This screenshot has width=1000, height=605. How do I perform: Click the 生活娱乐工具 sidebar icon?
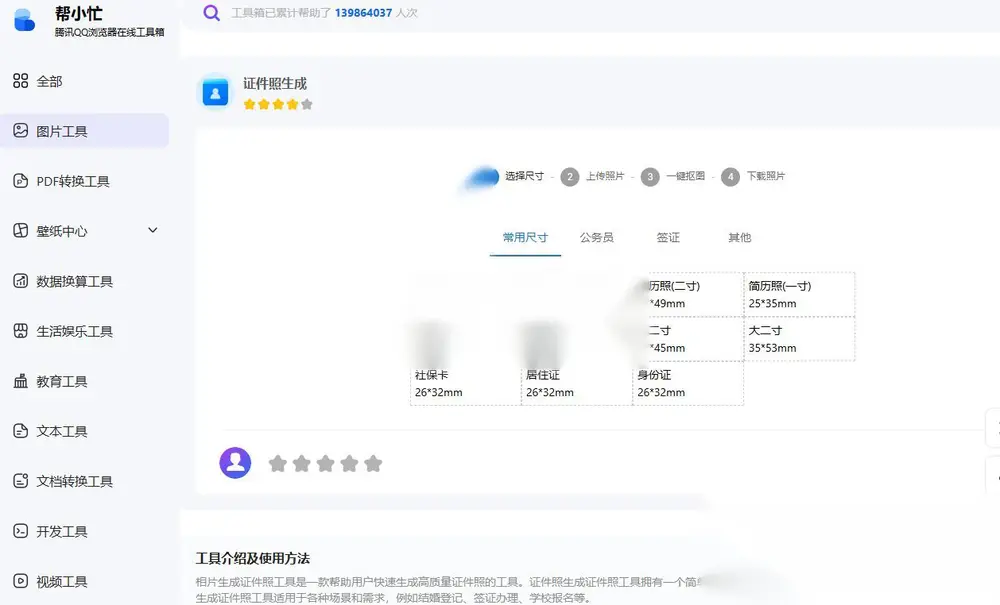tap(20, 330)
